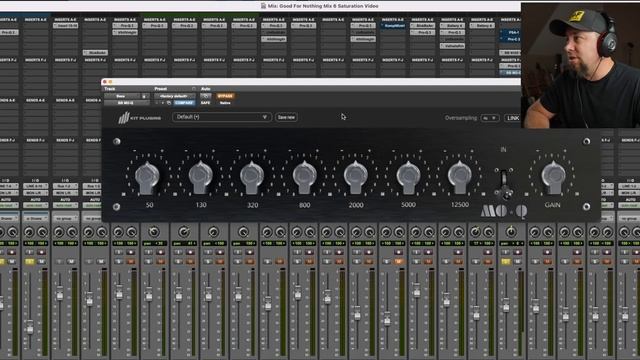Adjust the 130 Hz band knob
This screenshot has height=360, width=640.
tap(200, 177)
